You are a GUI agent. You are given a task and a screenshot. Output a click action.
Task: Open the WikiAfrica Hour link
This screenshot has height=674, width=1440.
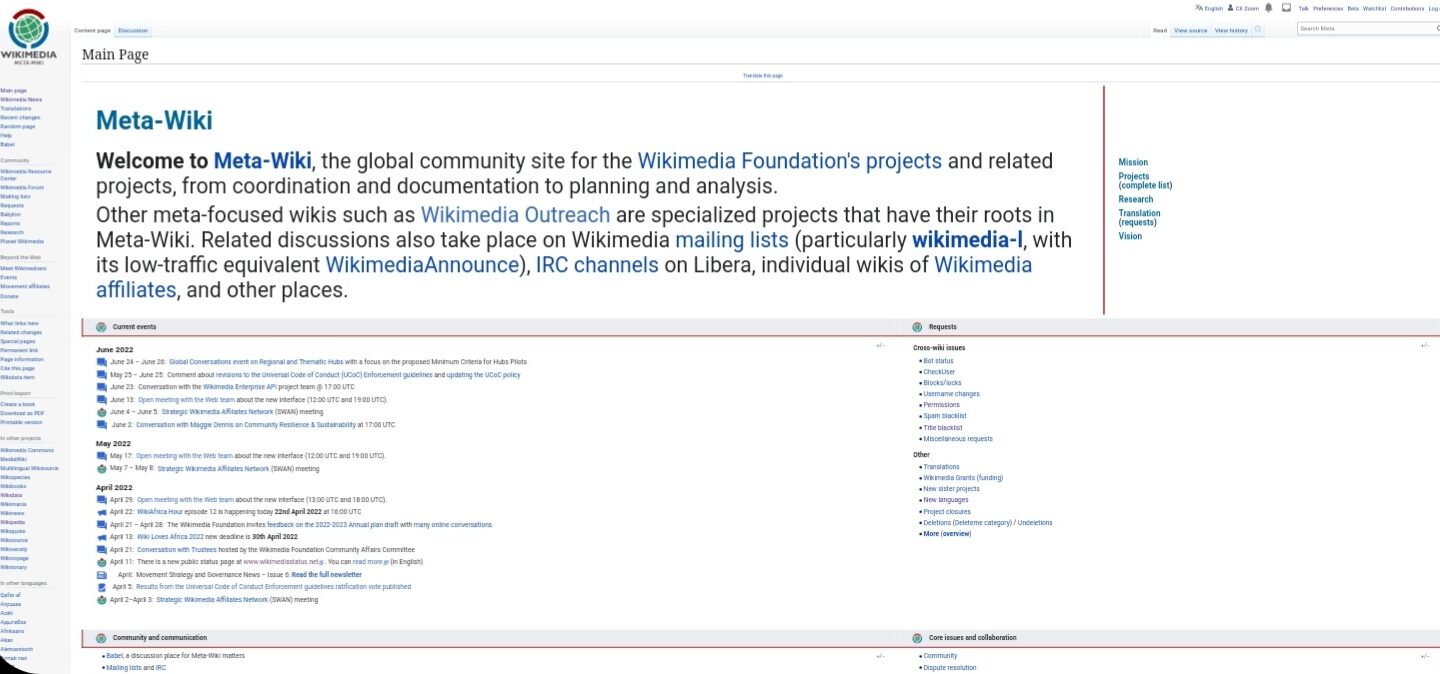[158, 512]
